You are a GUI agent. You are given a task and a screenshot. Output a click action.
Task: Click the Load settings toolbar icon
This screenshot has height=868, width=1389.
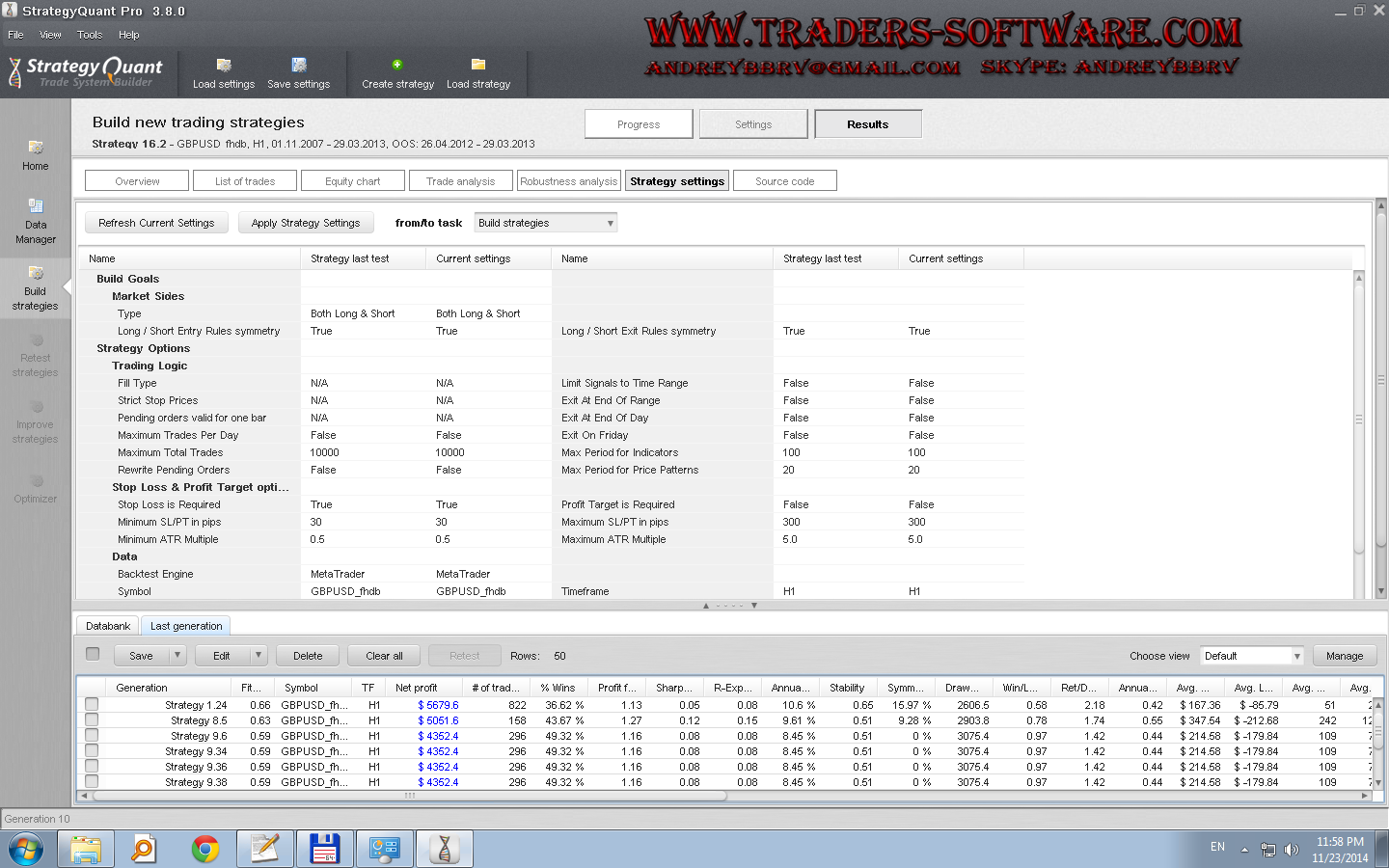224,66
